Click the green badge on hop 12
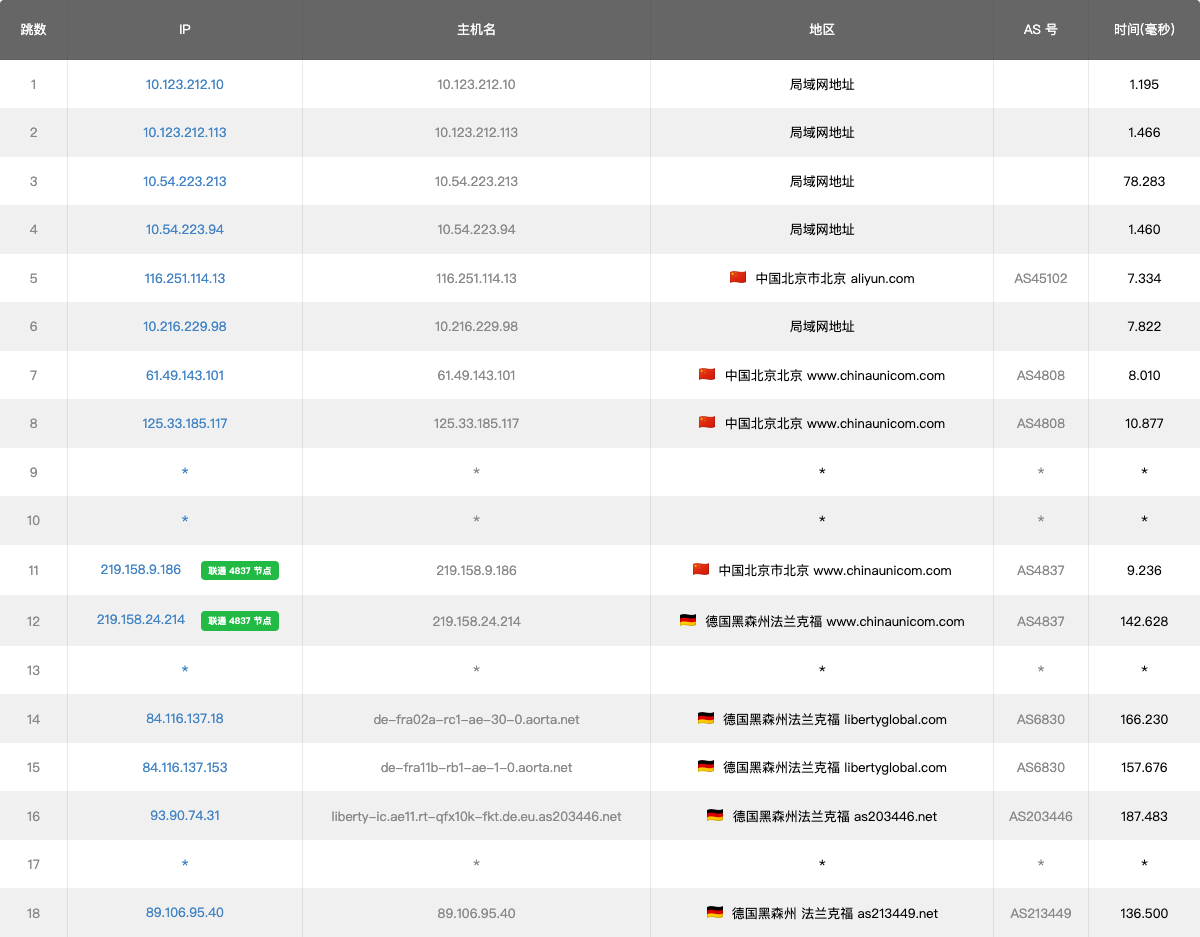Viewport: 1200px width, 937px height. [x=239, y=621]
